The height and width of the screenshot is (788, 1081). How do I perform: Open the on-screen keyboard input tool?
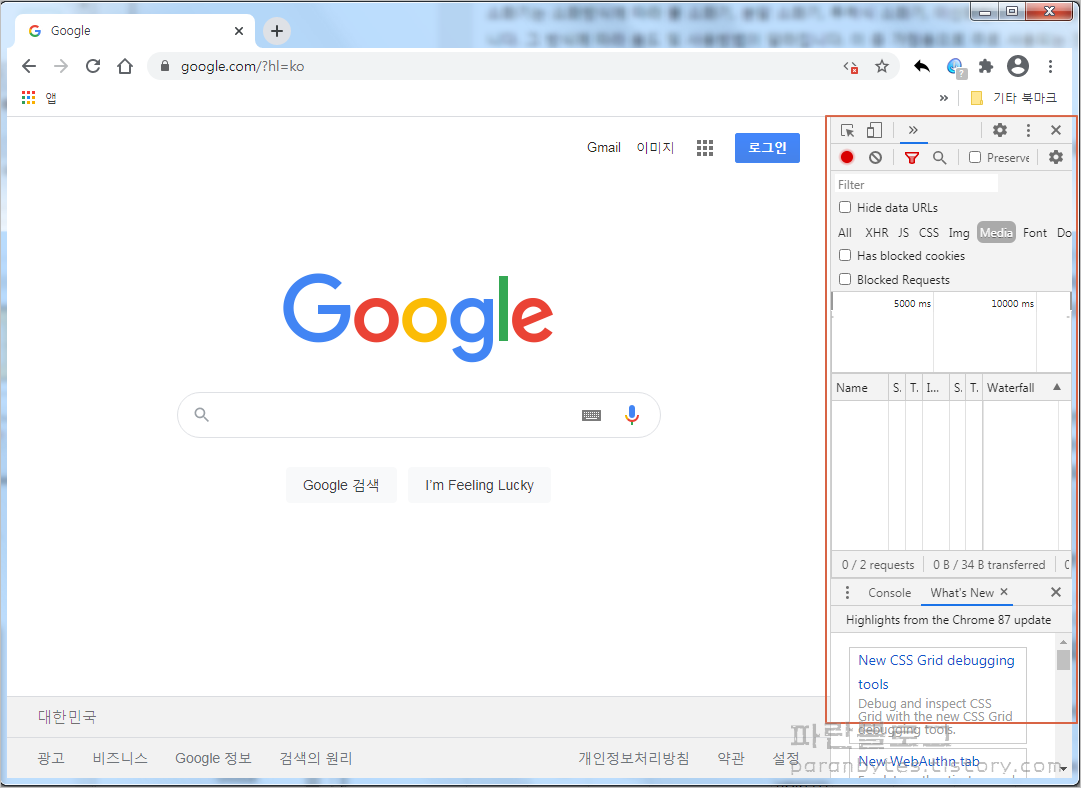pos(592,415)
